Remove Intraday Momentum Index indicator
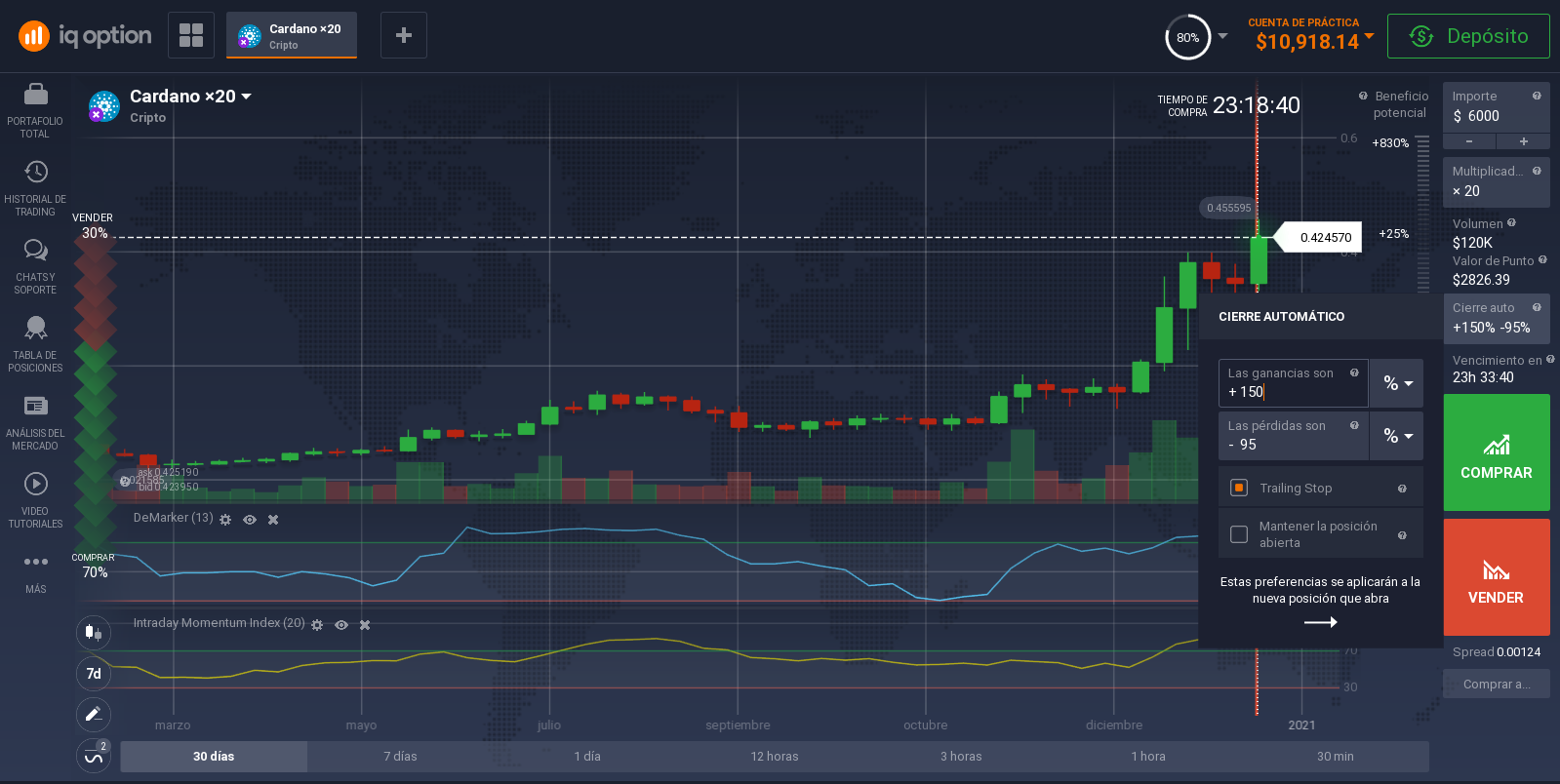Image resolution: width=1560 pixels, height=784 pixels. pyautogui.click(x=365, y=625)
